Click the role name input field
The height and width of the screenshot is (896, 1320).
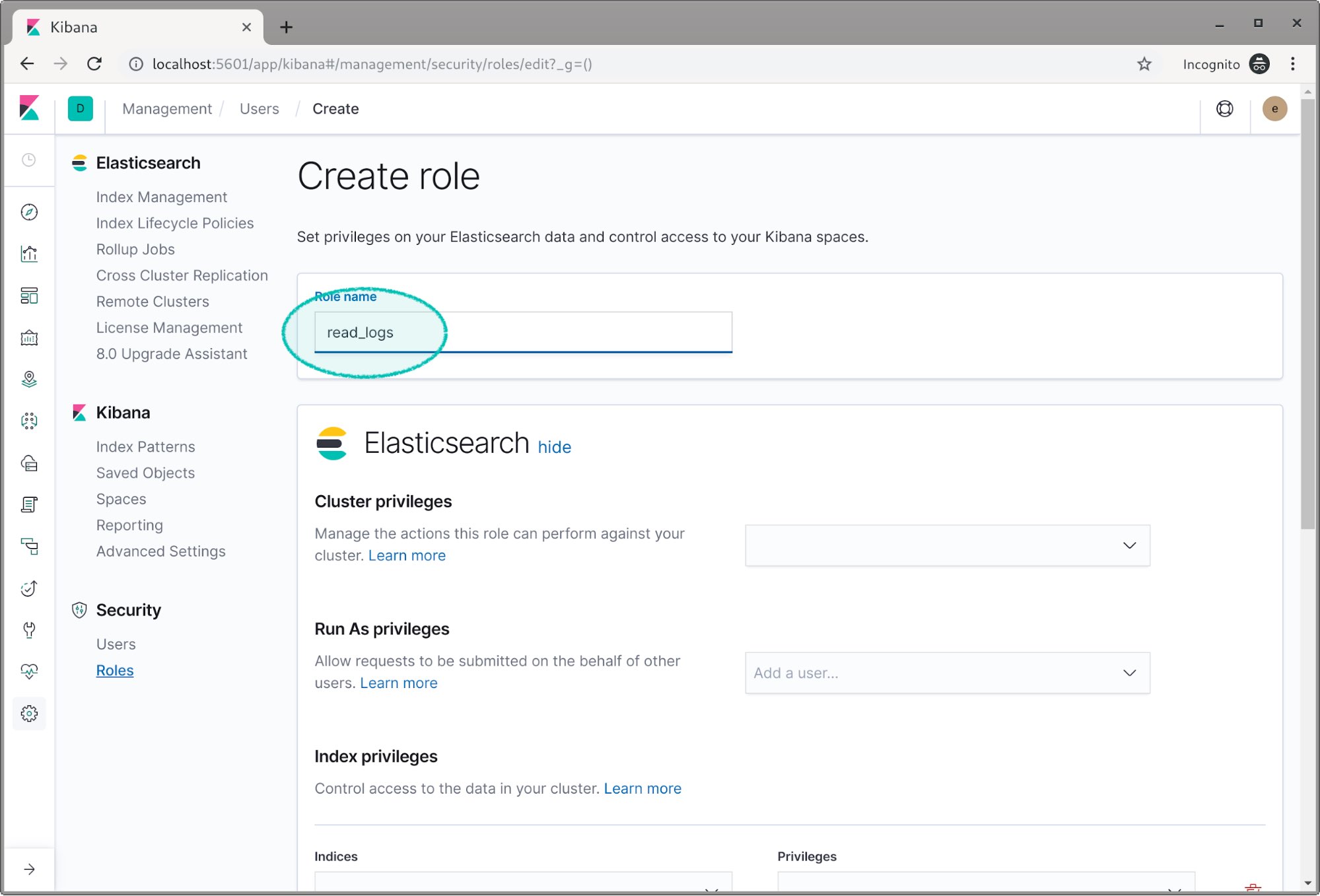pos(523,332)
